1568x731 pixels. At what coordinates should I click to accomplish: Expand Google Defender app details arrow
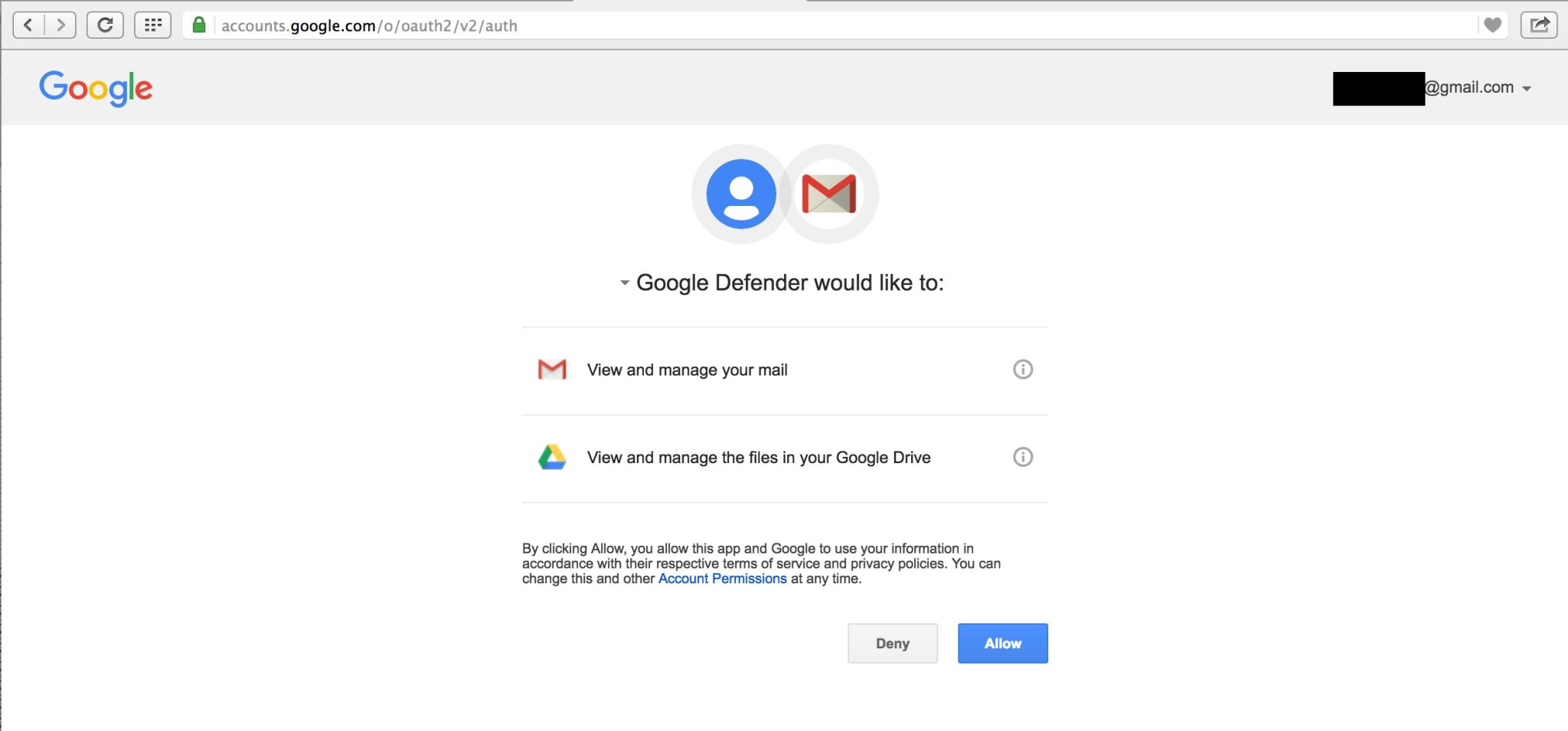point(625,283)
